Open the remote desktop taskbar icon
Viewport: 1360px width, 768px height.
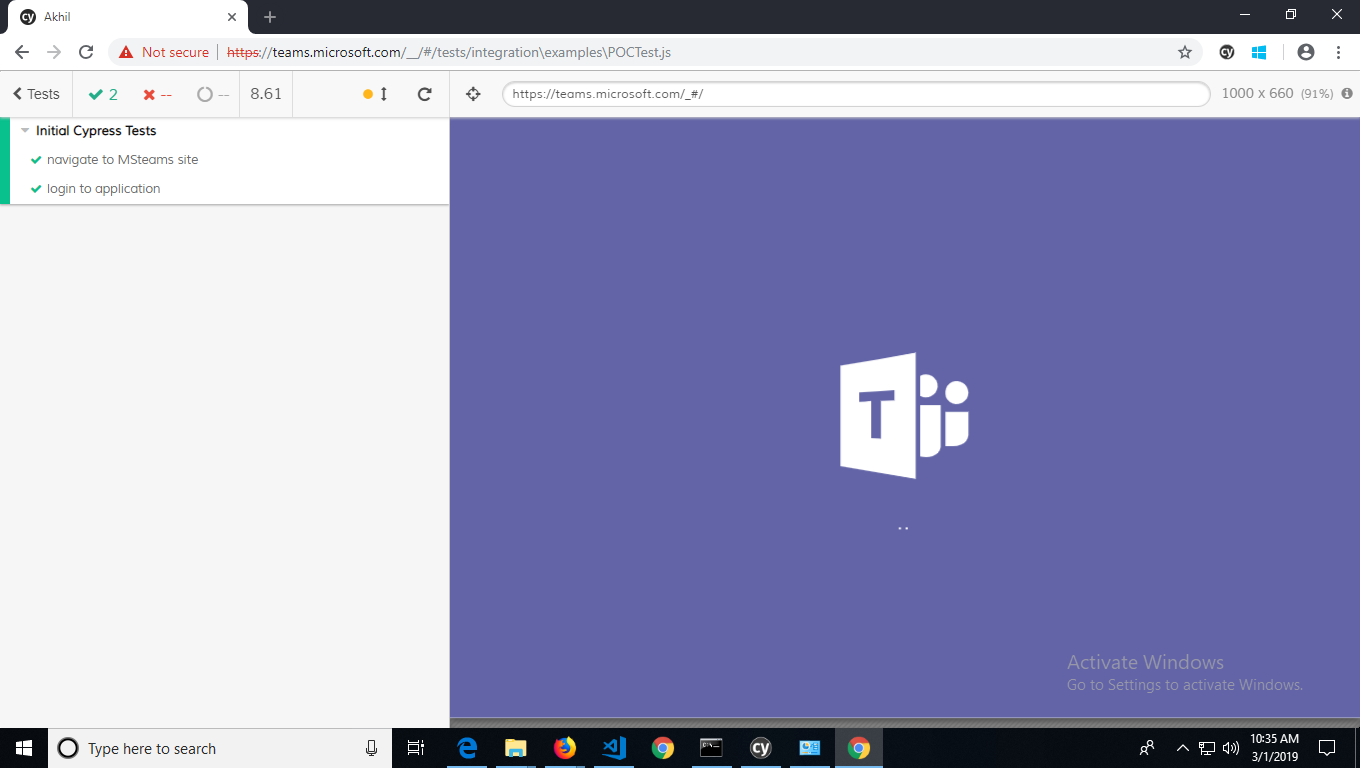[809, 748]
